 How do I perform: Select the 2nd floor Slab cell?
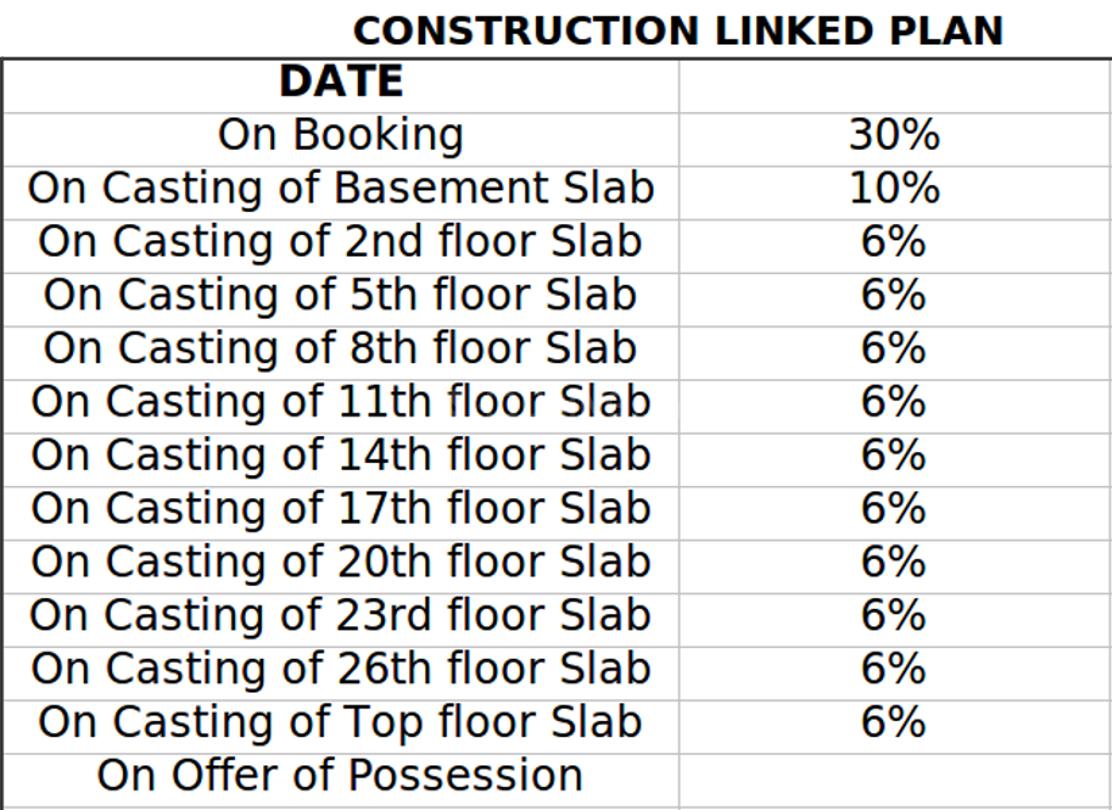coord(340,242)
